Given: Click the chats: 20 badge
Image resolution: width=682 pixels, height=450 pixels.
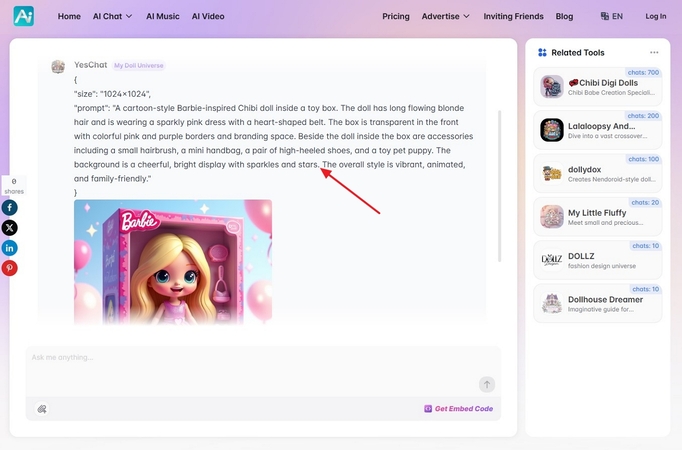Looking at the screenshot, I should (x=645, y=203).
